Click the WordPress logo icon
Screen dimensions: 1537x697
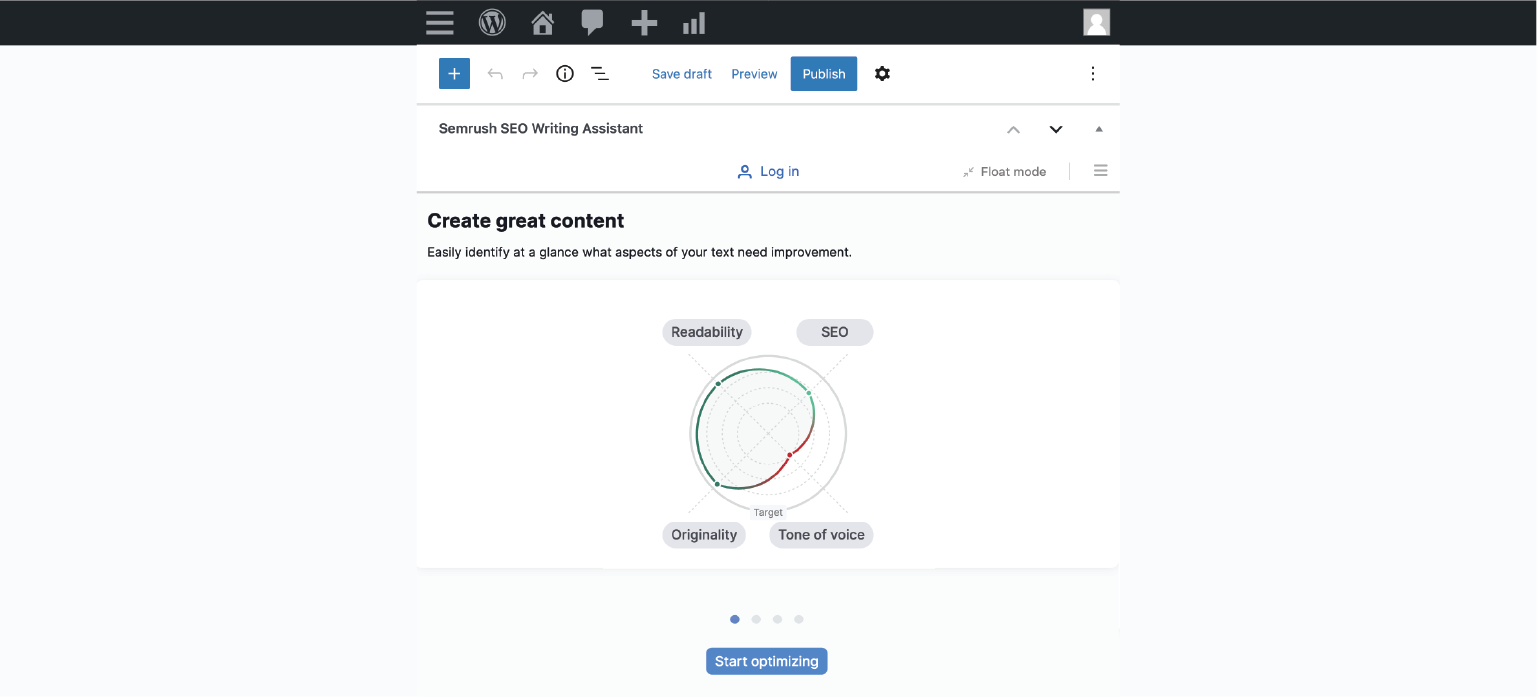point(492,22)
